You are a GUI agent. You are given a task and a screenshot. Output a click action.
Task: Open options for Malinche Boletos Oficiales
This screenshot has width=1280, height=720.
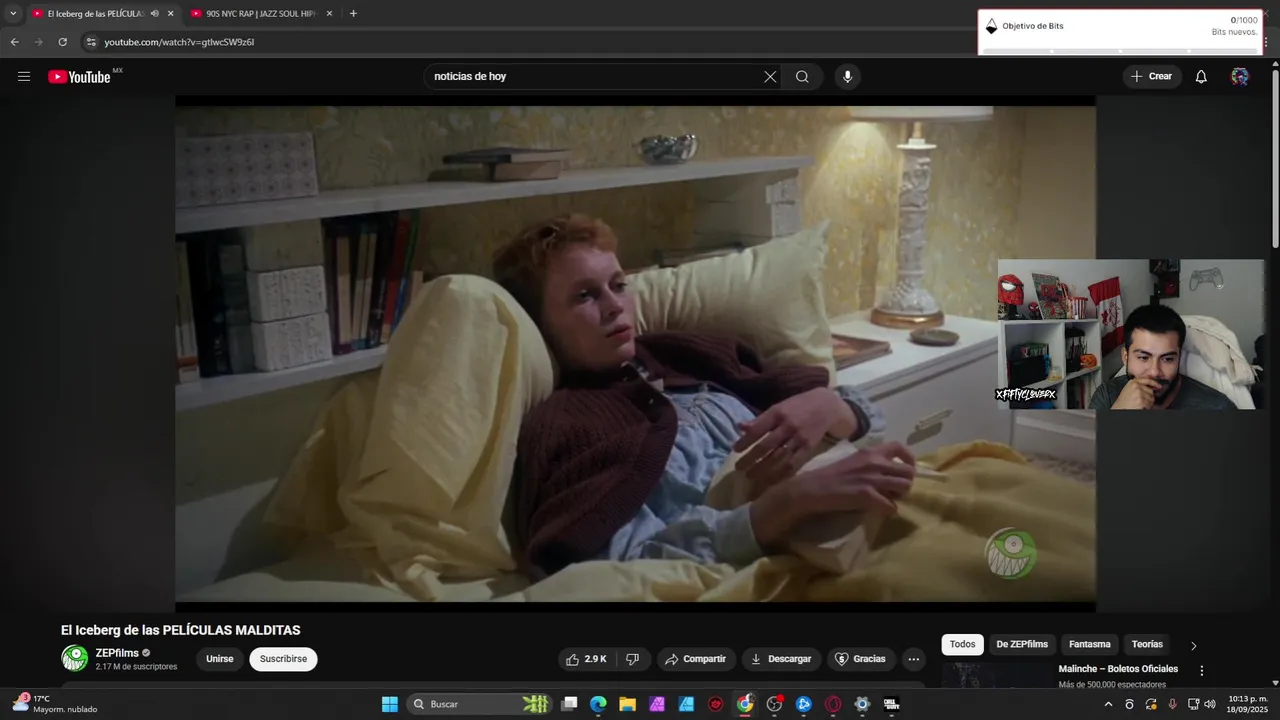click(x=1202, y=671)
